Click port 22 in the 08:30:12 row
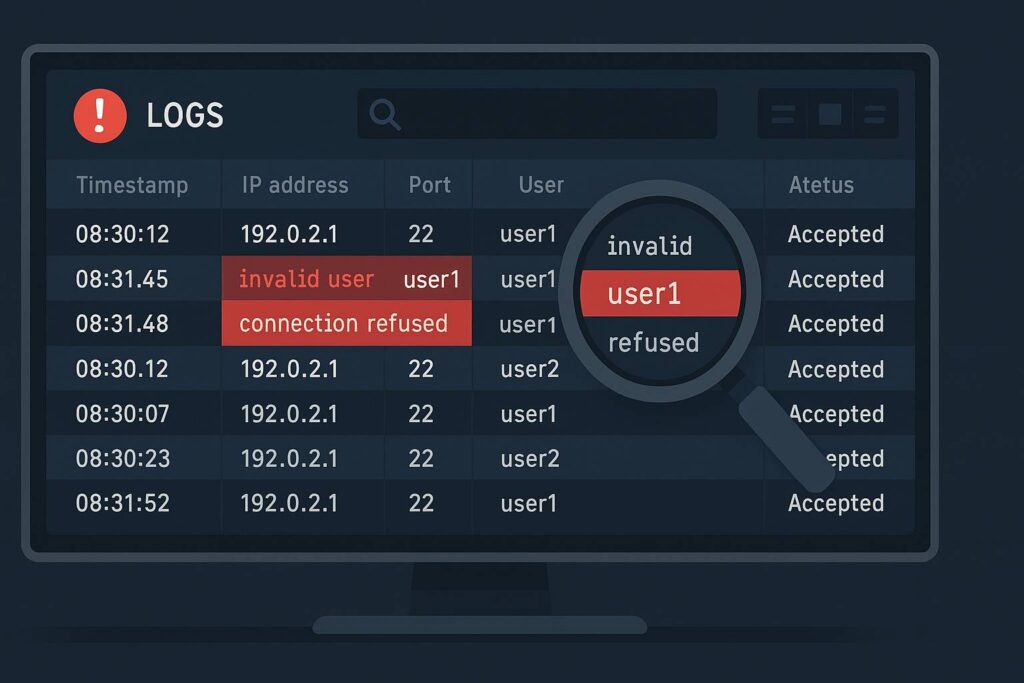 [x=421, y=234]
